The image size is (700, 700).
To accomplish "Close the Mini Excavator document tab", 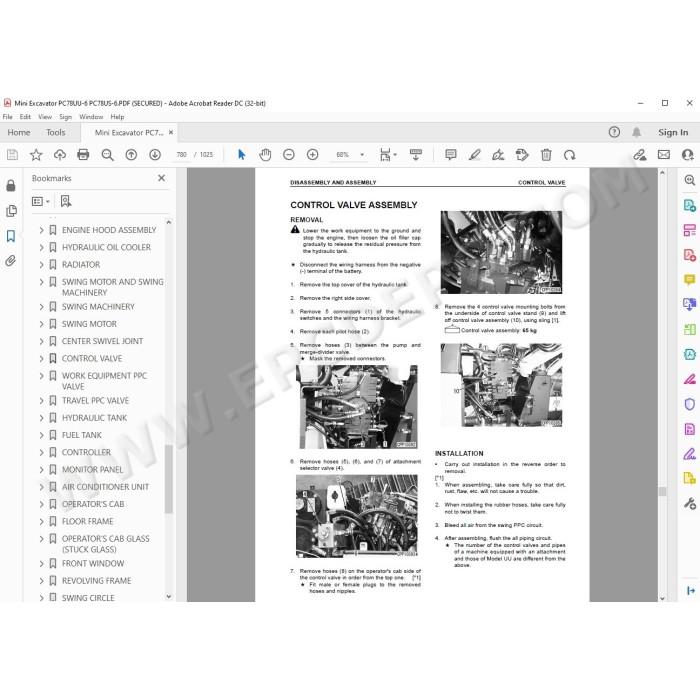I will pos(171,133).
